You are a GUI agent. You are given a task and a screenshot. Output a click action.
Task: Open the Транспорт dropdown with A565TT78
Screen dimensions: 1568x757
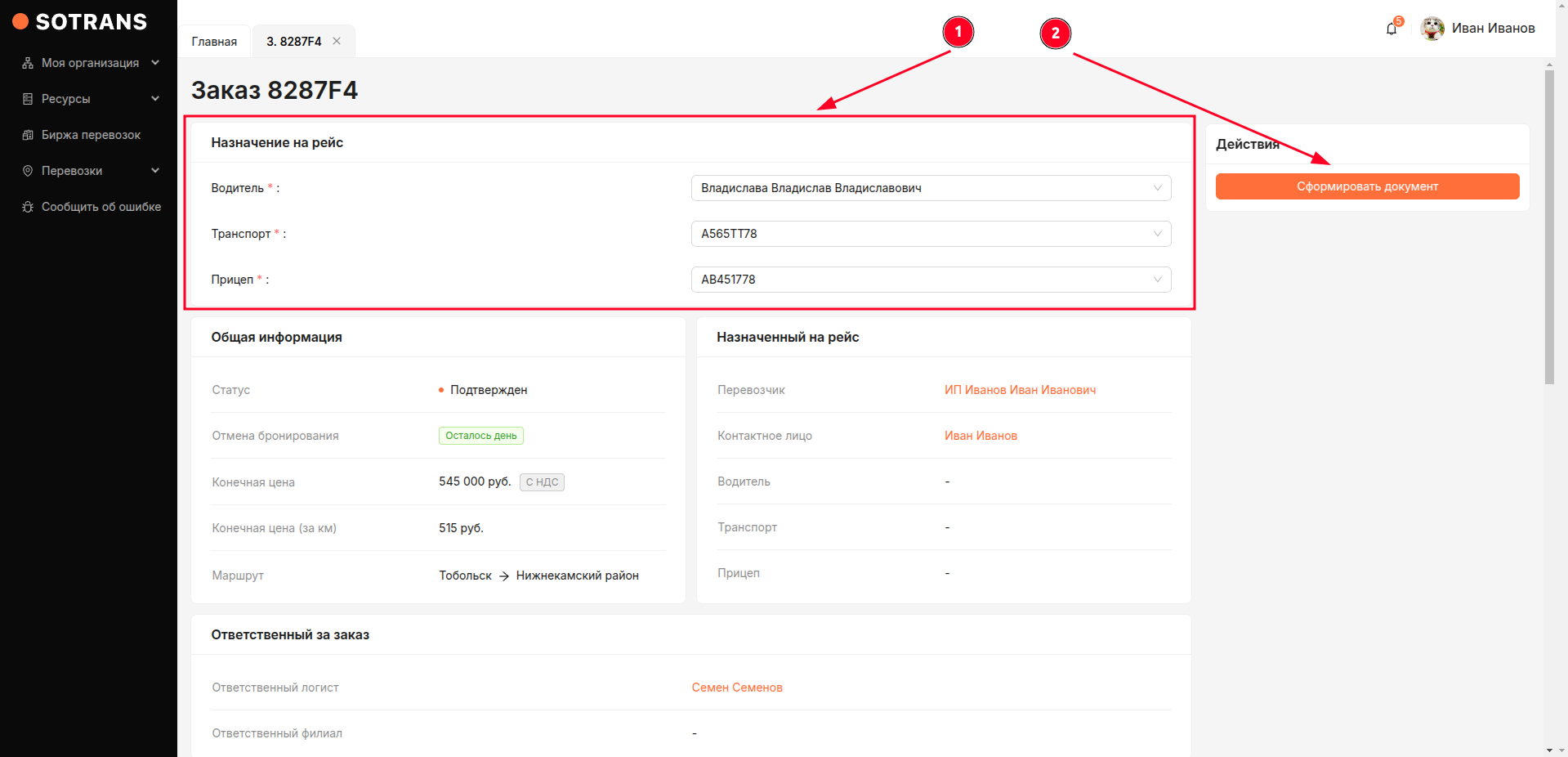(x=930, y=234)
